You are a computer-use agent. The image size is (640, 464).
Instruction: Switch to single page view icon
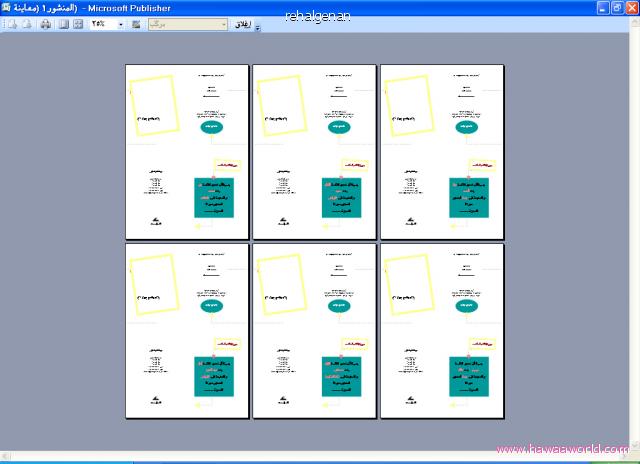63,23
